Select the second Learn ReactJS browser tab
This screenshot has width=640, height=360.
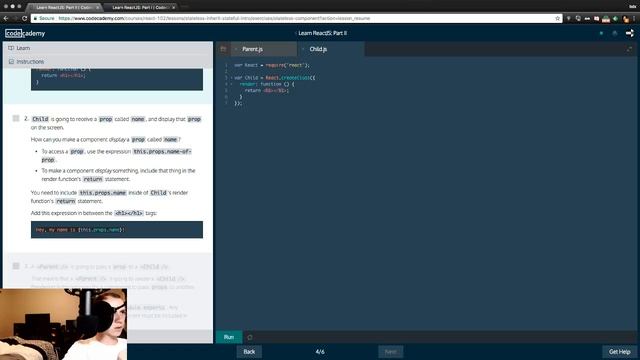point(141,7)
